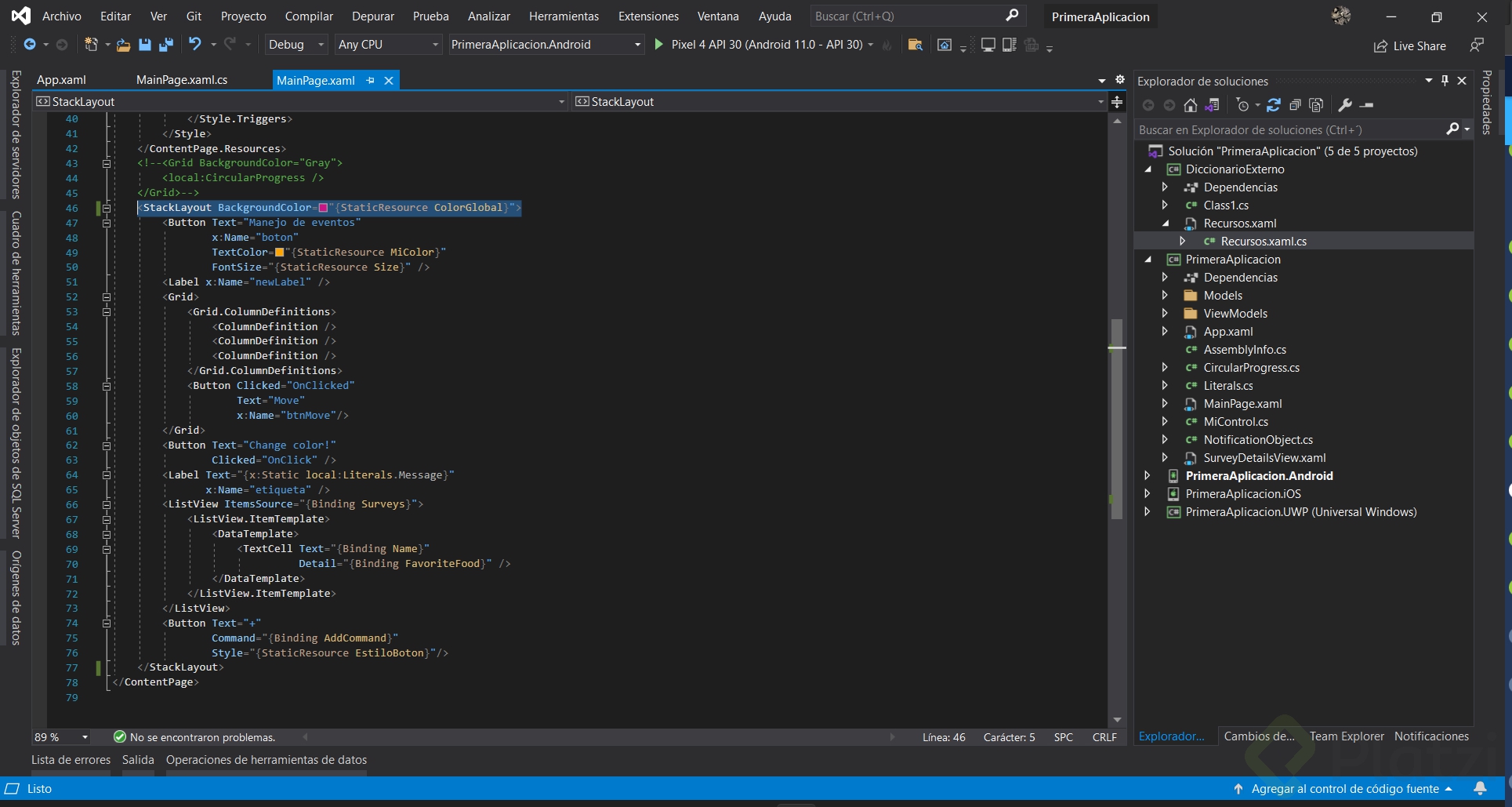Expand the PrimeraAplicacion.Android project node

[x=1148, y=476]
